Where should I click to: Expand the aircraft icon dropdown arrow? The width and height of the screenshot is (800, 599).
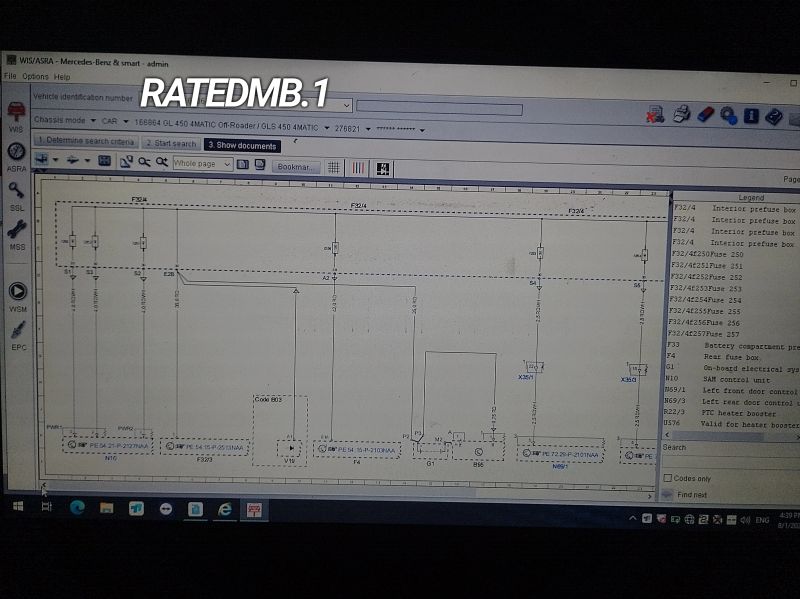click(87, 161)
